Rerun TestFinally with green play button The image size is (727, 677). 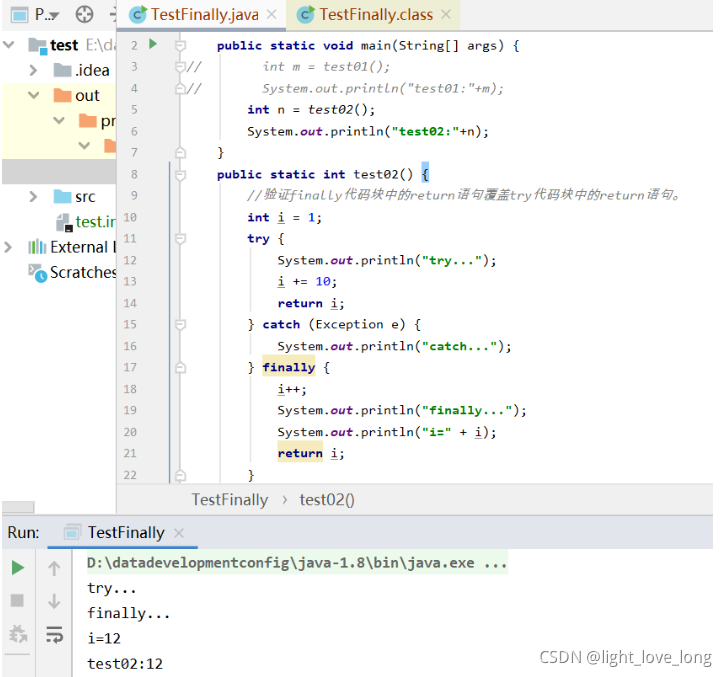point(18,567)
